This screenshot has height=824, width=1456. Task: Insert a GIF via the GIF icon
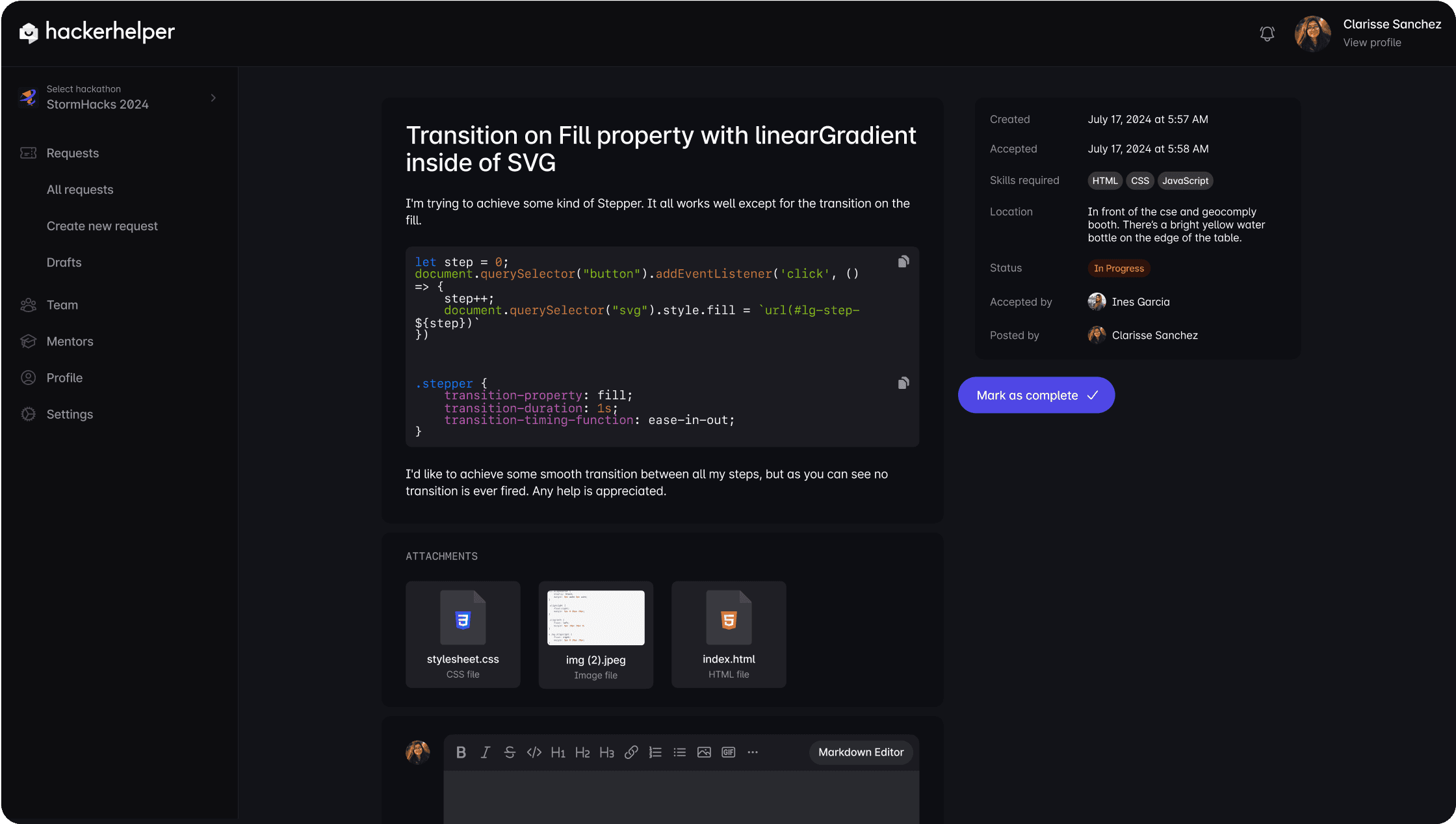pyautogui.click(x=728, y=752)
